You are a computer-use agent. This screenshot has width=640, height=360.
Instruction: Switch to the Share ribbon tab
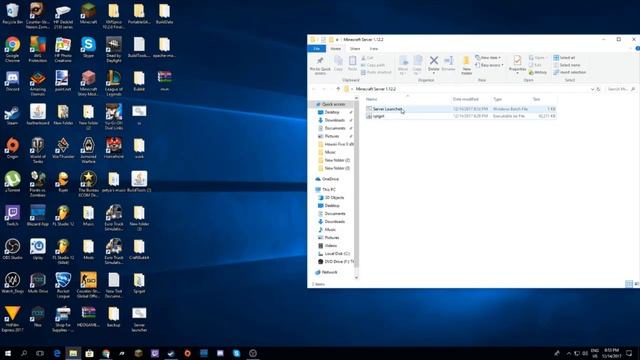coord(355,49)
